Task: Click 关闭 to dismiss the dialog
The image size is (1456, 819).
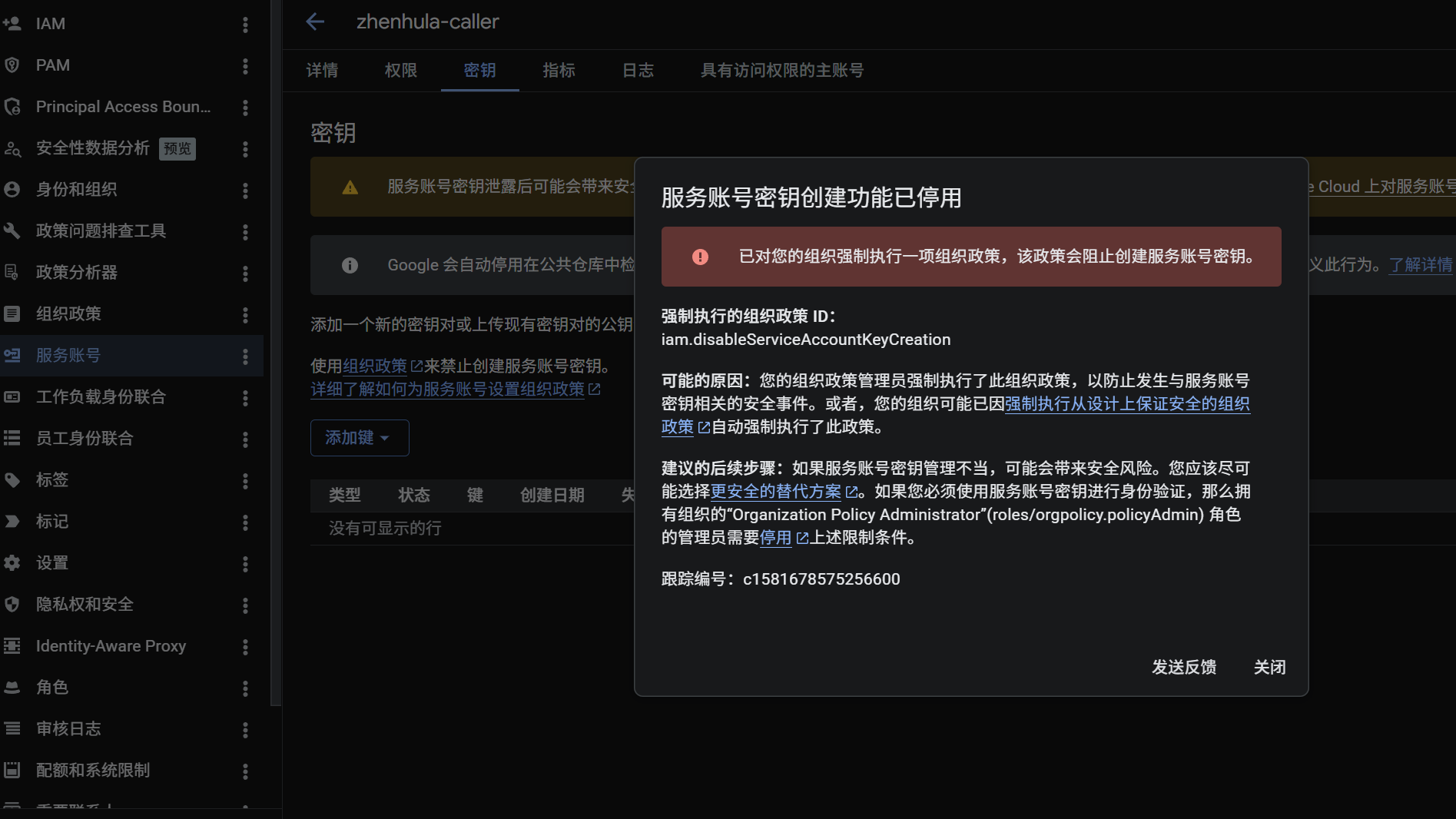Action: [x=1269, y=668]
